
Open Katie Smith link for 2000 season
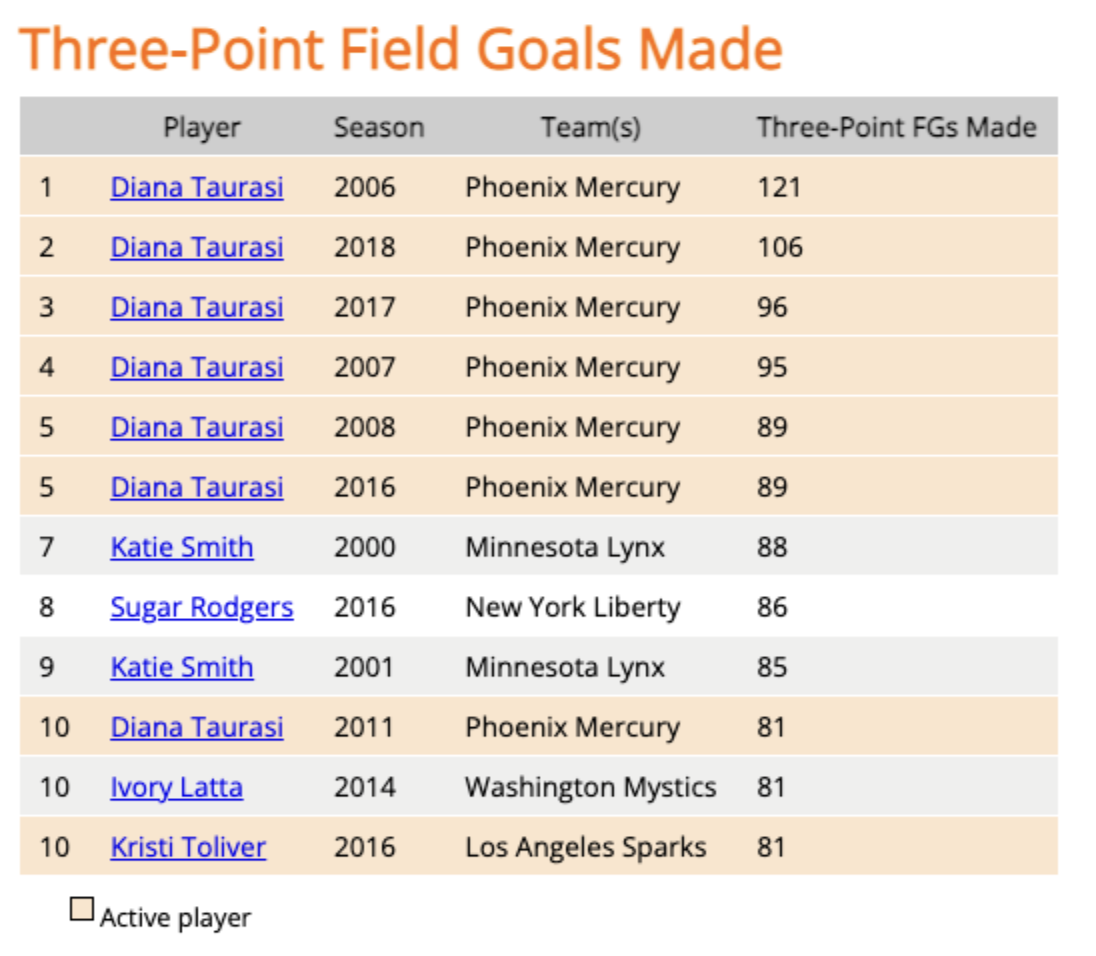pos(181,547)
